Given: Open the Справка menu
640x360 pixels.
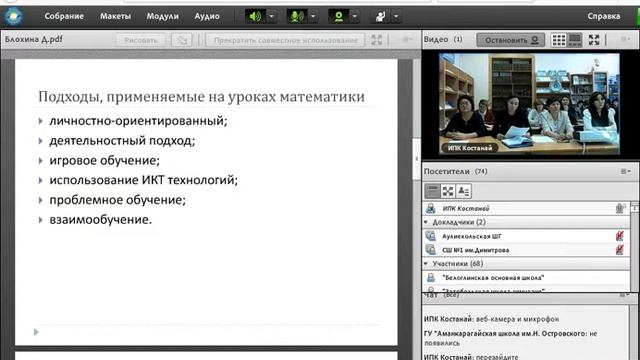Looking at the screenshot, I should click(604, 16).
